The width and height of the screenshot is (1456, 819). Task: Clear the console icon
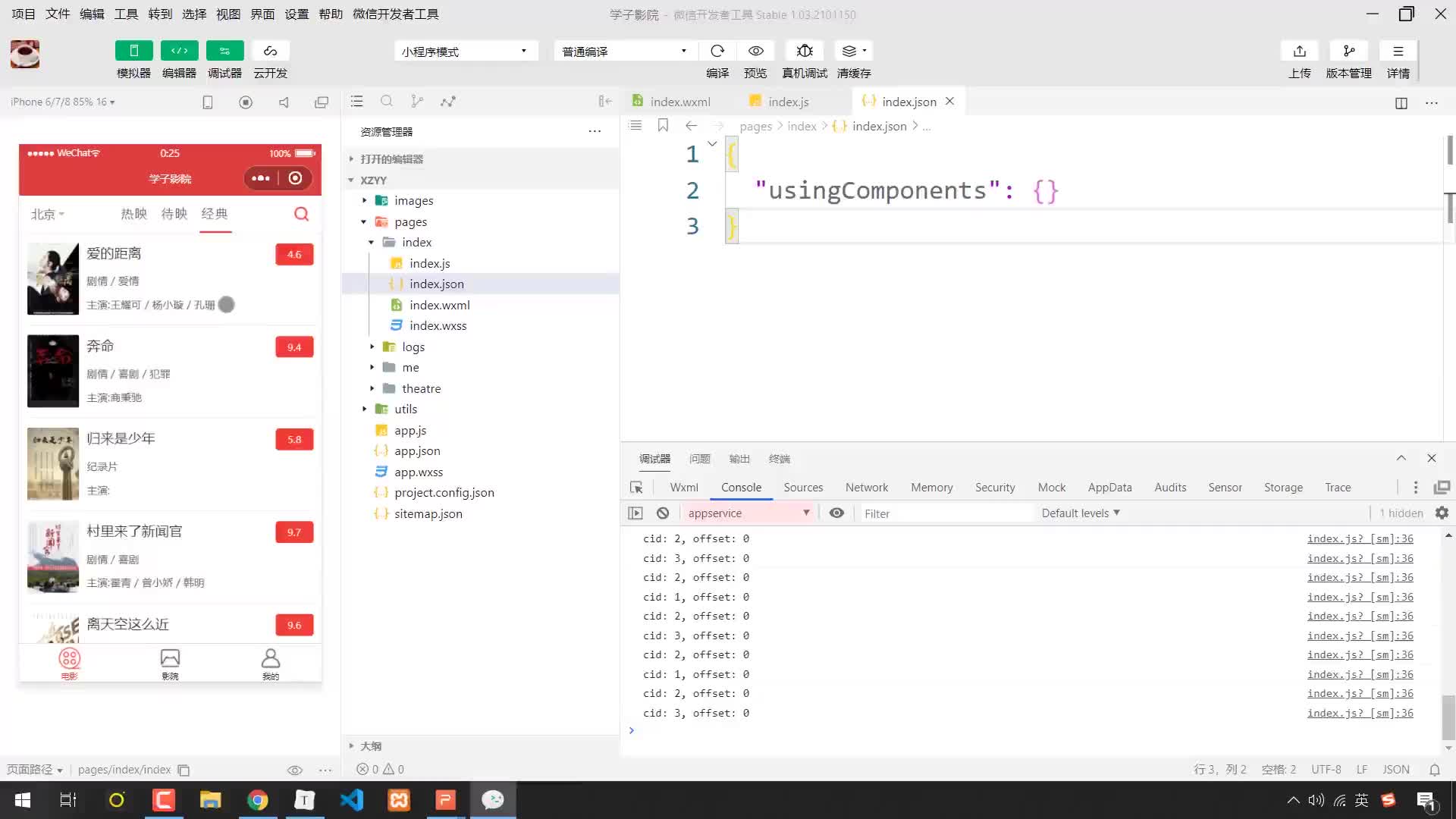point(663,513)
